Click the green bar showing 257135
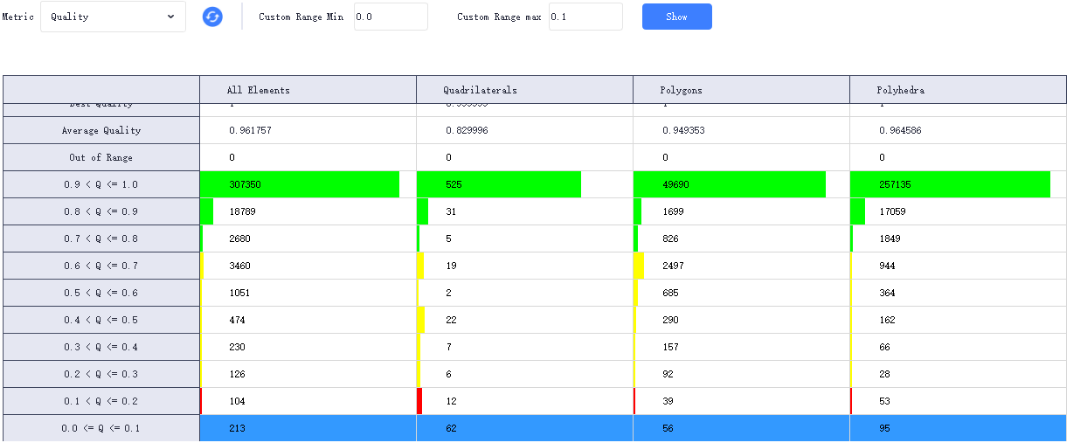Image resolution: width=1080 pixels, height=442 pixels. pos(951,185)
